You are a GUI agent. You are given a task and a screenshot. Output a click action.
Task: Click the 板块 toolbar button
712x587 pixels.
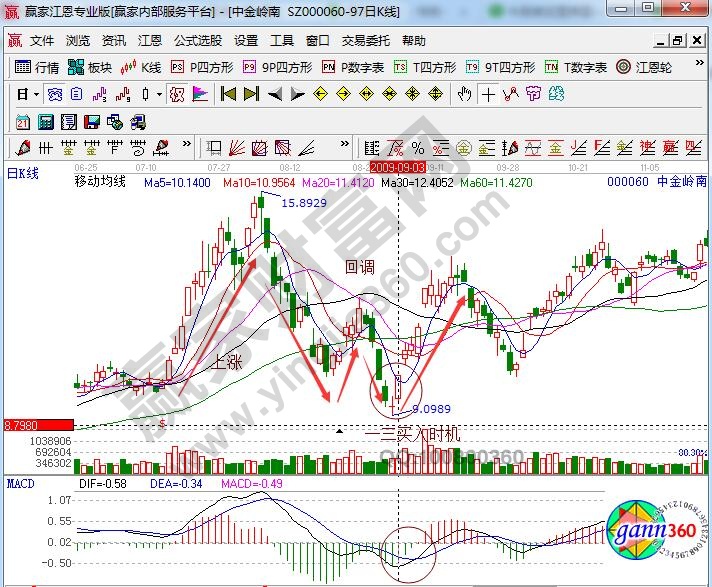tap(90, 67)
